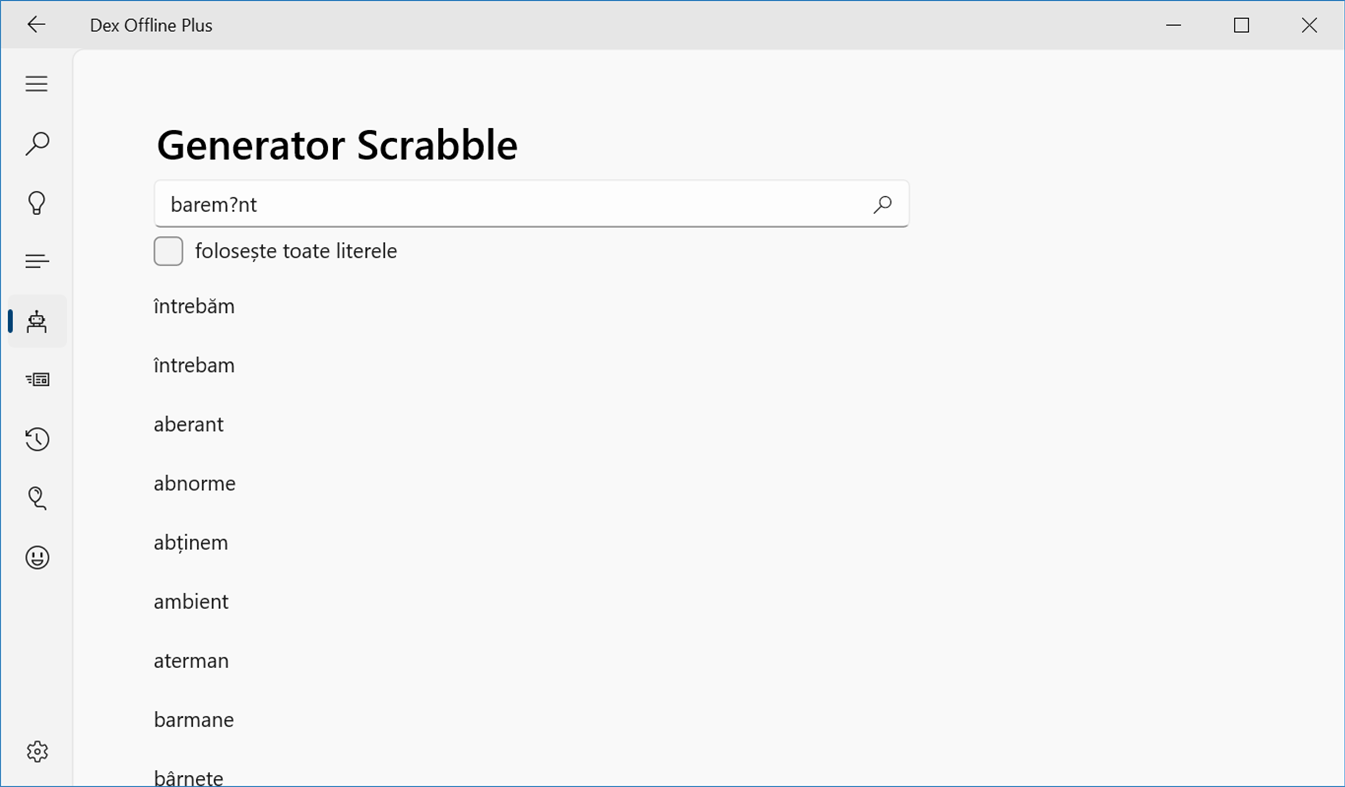The height and width of the screenshot is (787, 1345).
Task: Open the text lines sidebar icon
Action: pos(37,262)
